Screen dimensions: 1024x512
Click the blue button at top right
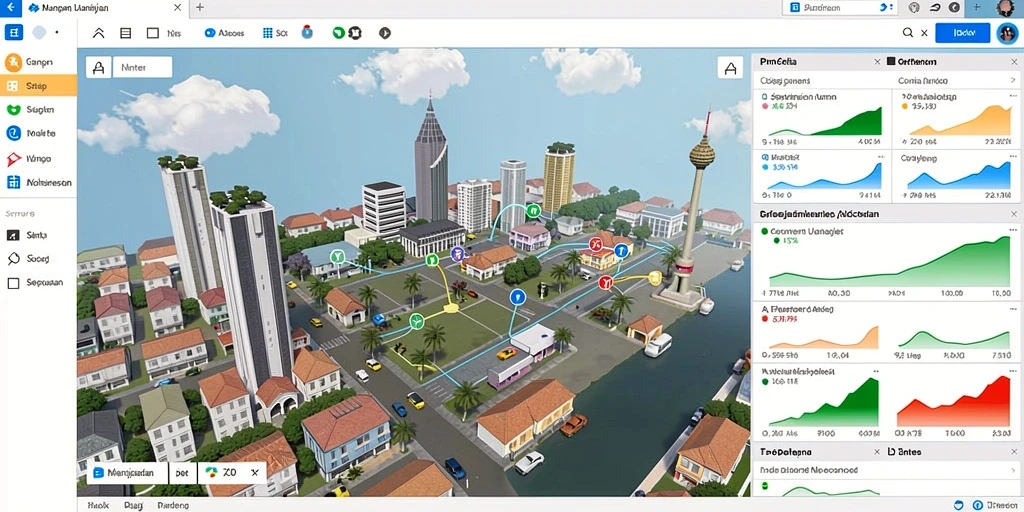click(x=962, y=33)
